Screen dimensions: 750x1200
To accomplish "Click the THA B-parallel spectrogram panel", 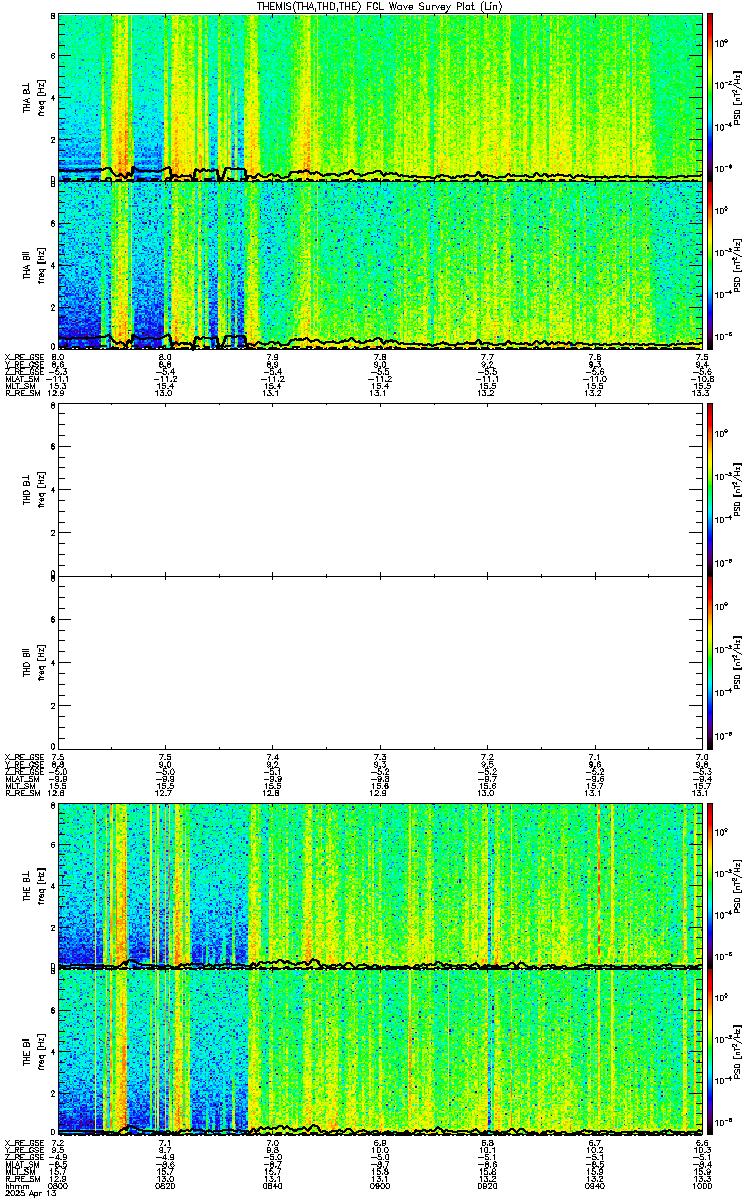I will [380, 265].
